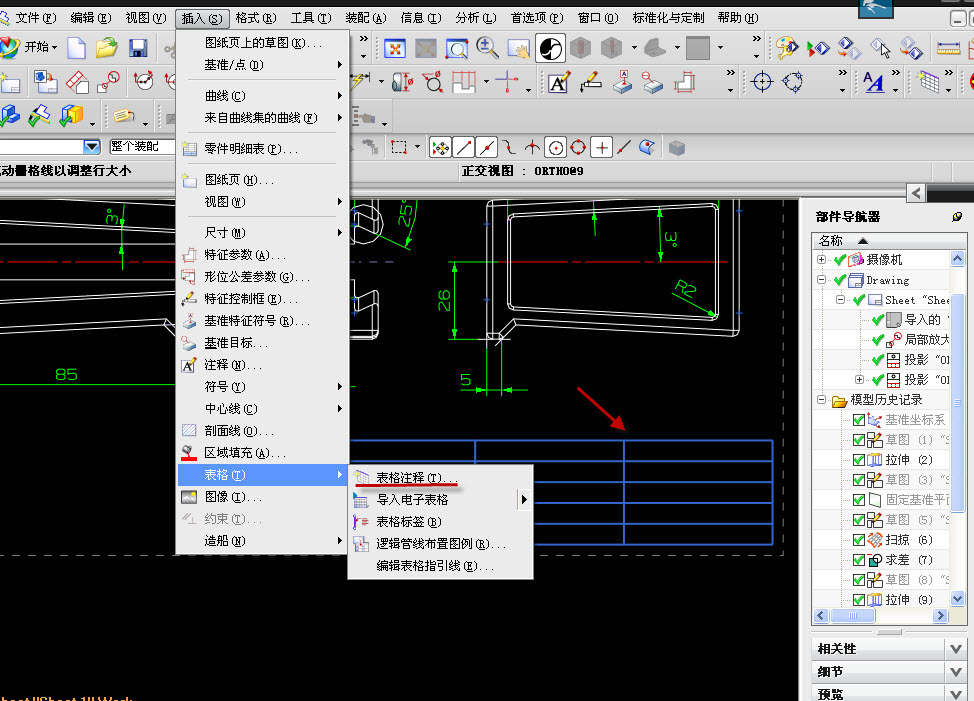974x701 pixels.
Task: Choose 表格标签 submenu entry
Action: coord(440,522)
